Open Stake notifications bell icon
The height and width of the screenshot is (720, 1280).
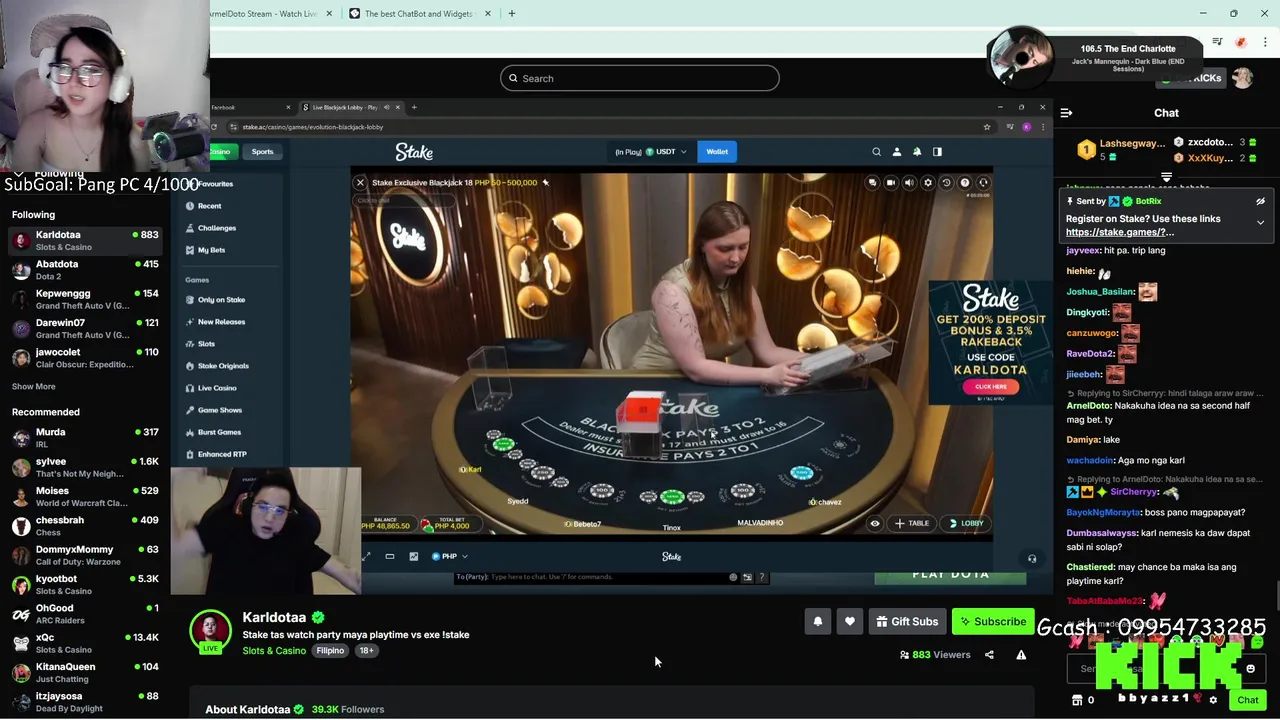coord(916,152)
